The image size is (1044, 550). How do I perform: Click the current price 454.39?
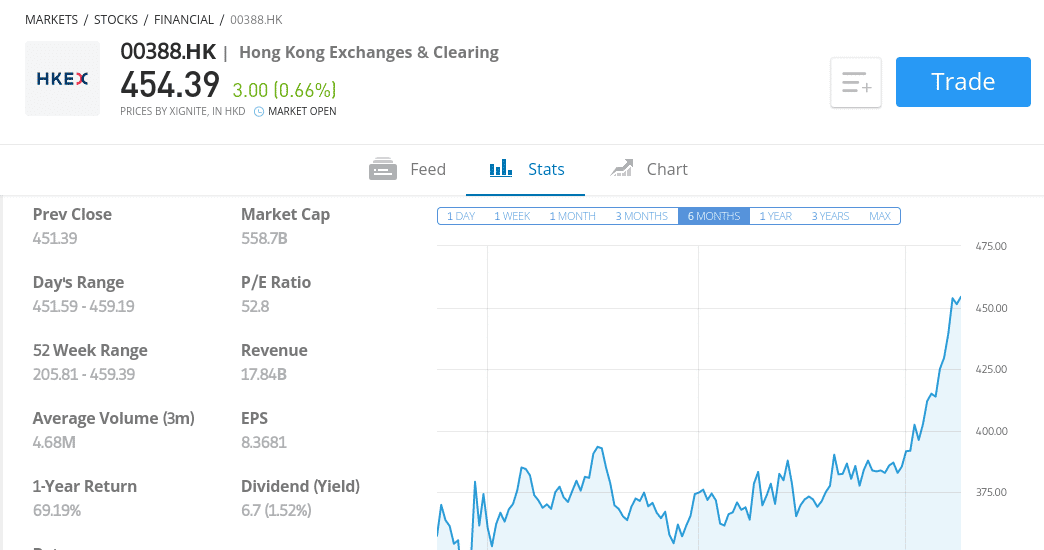click(170, 85)
